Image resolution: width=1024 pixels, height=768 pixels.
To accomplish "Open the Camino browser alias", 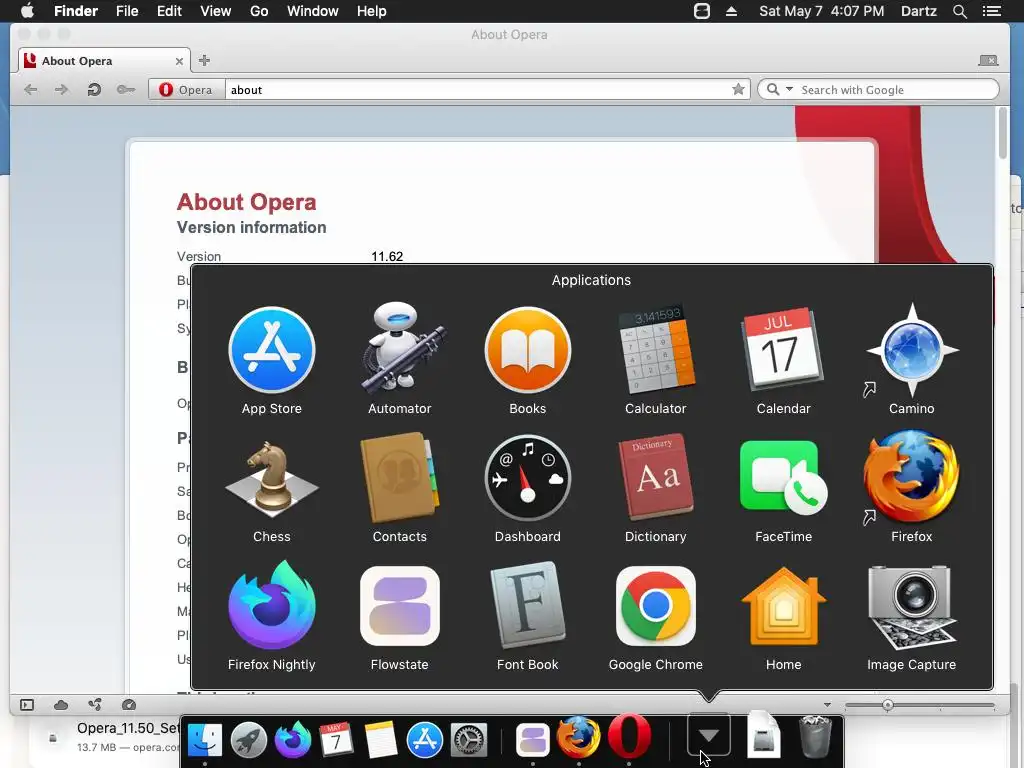I will click(912, 350).
